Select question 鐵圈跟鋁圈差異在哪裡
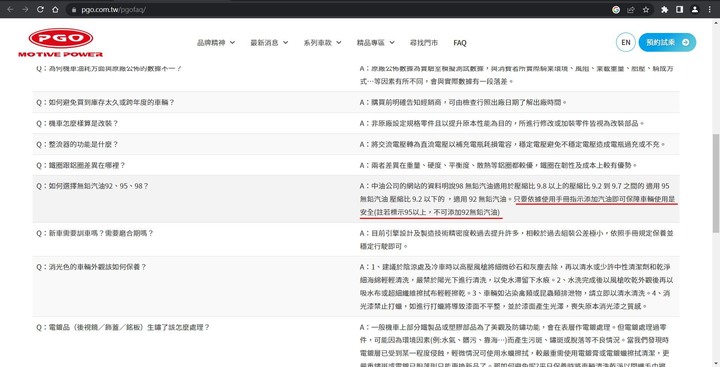 point(81,165)
